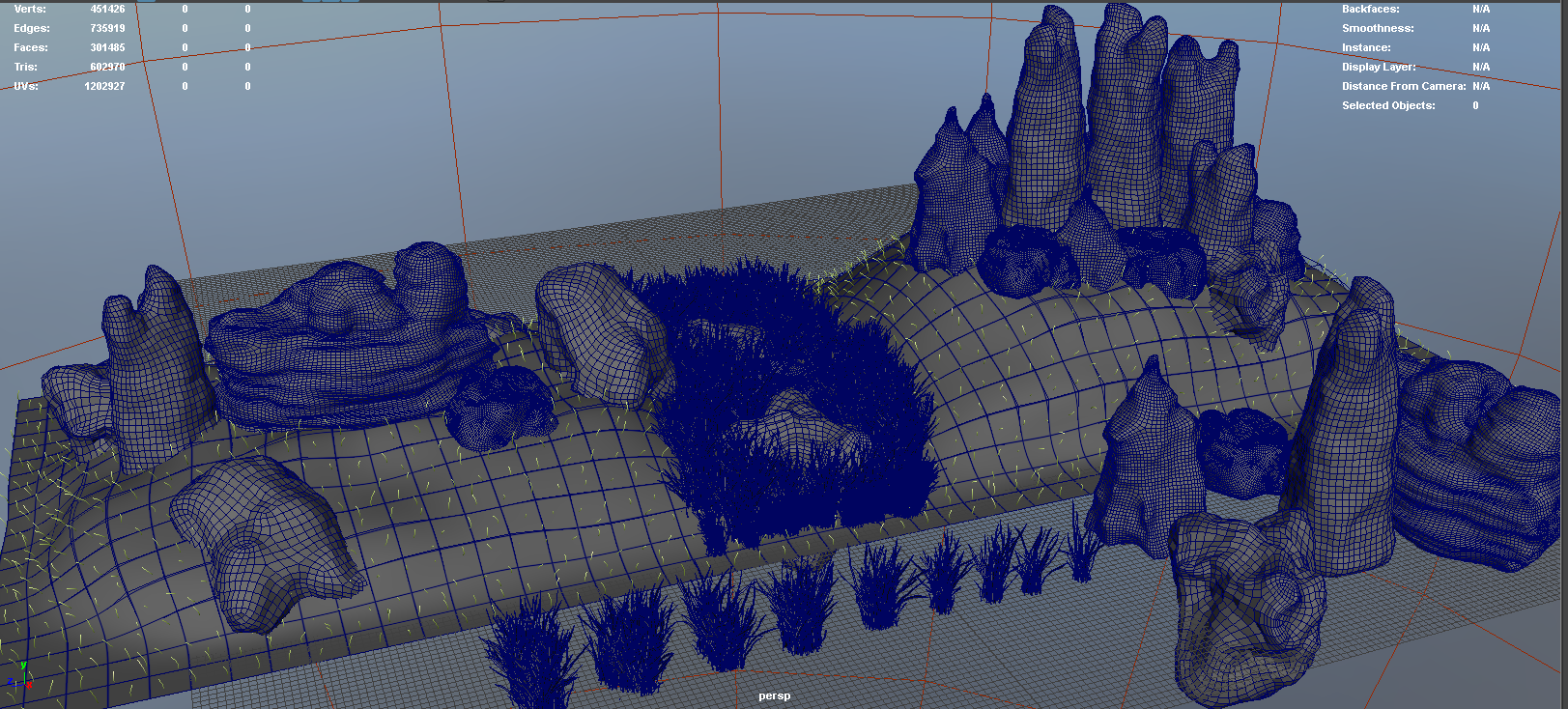Click the Faces: heads-up label
This screenshot has width=1568, height=709.
pos(31,47)
